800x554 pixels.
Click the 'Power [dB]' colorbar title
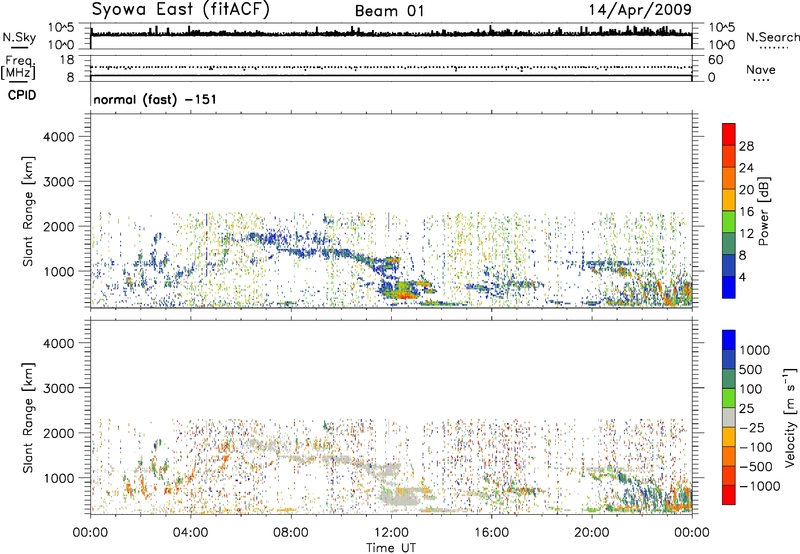tap(763, 211)
